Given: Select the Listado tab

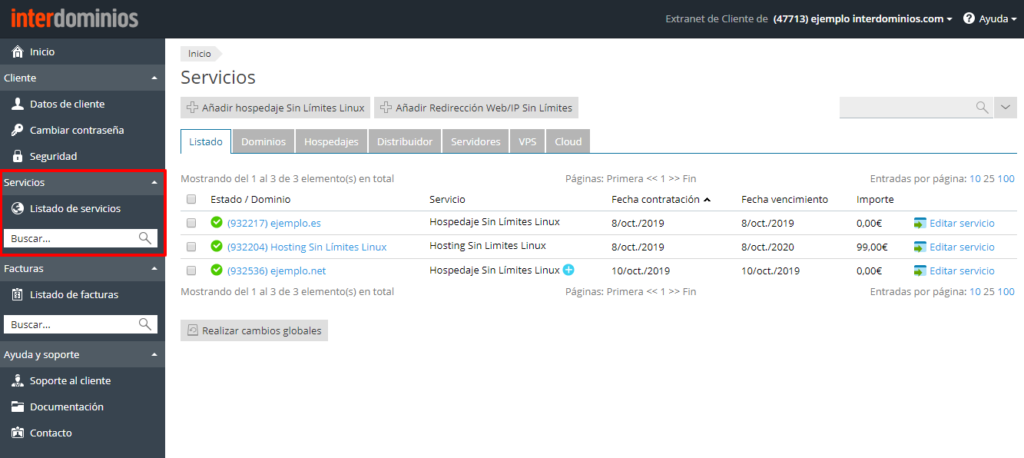Looking at the screenshot, I should click(206, 142).
